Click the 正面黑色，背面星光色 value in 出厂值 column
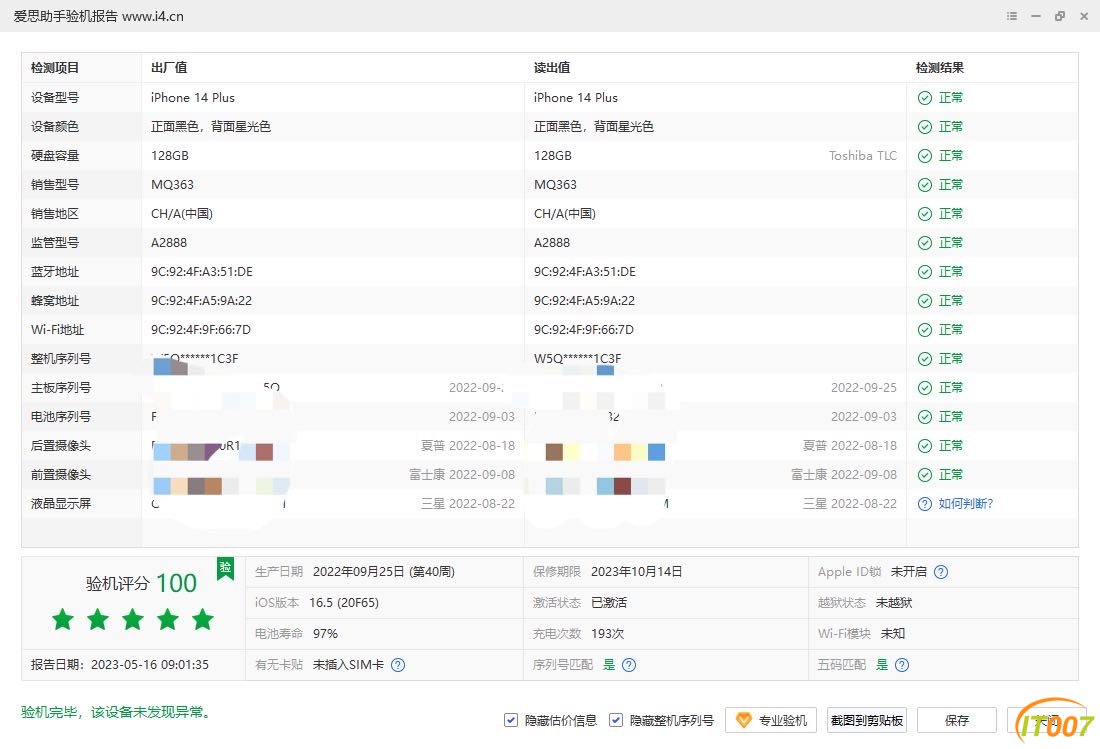Screen dimensions: 1100x749 pyautogui.click(x=210, y=127)
